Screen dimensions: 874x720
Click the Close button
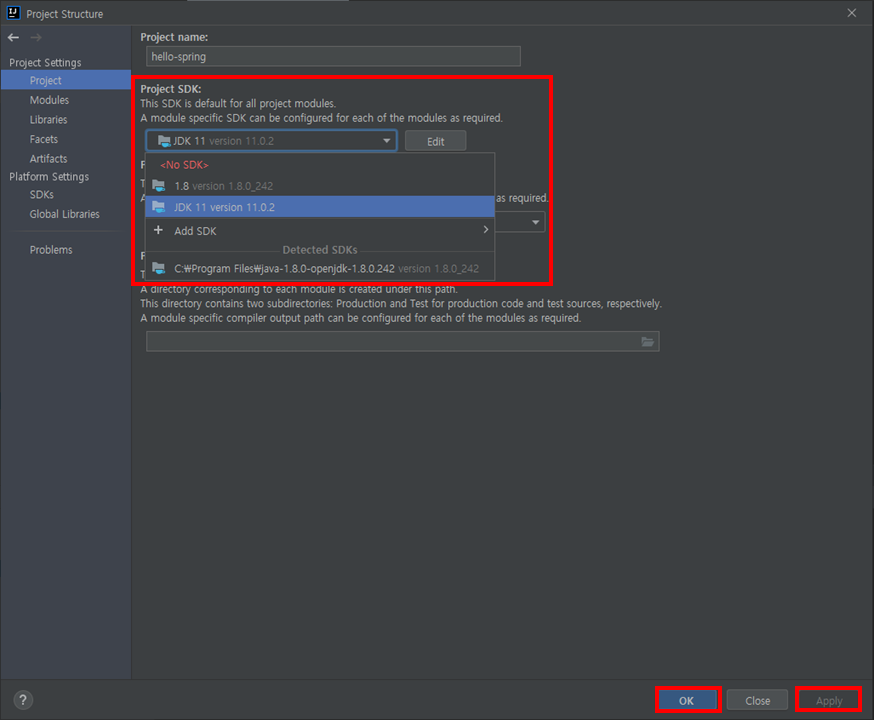tap(757, 700)
